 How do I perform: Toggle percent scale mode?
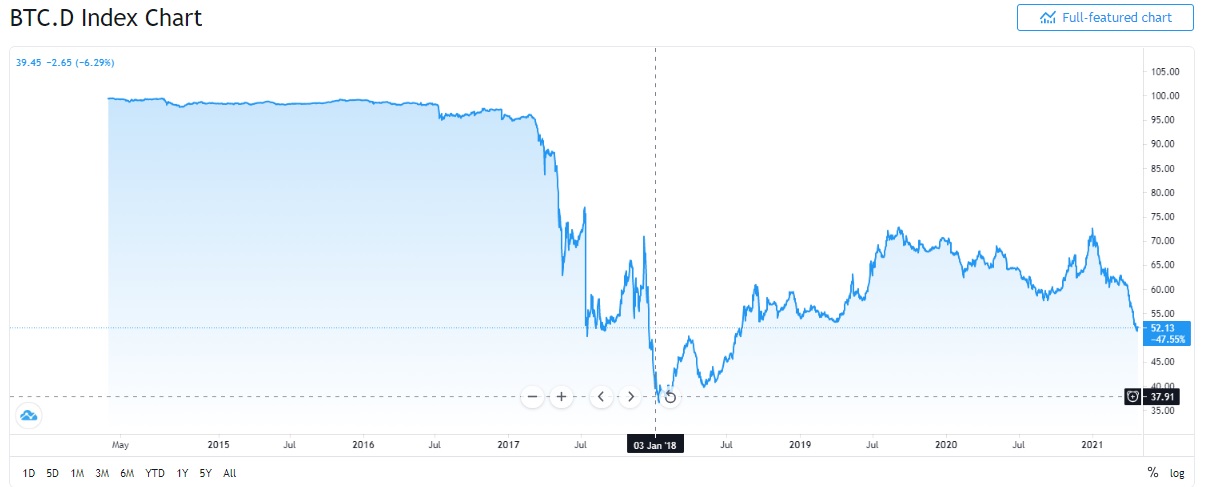1152,473
